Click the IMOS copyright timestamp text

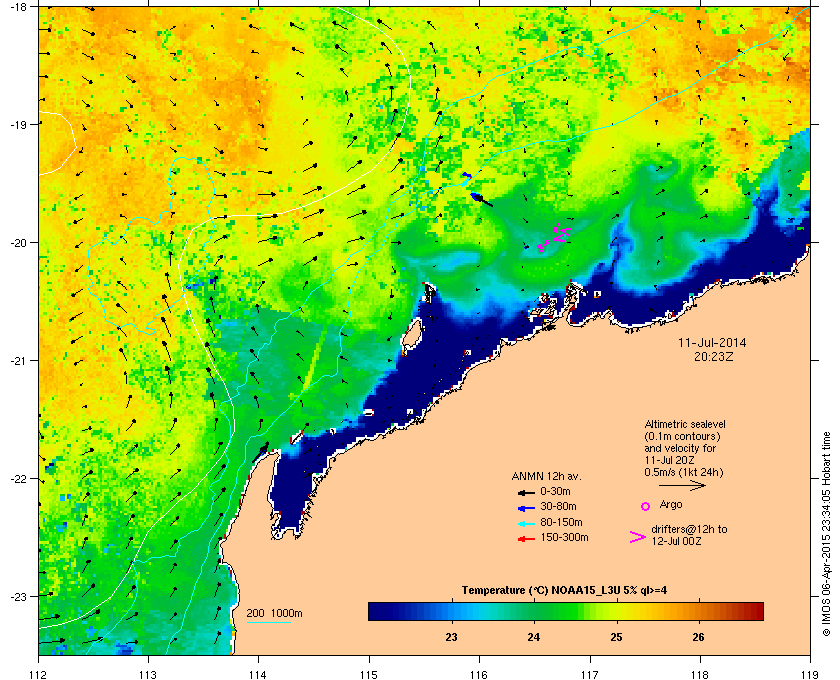825,534
